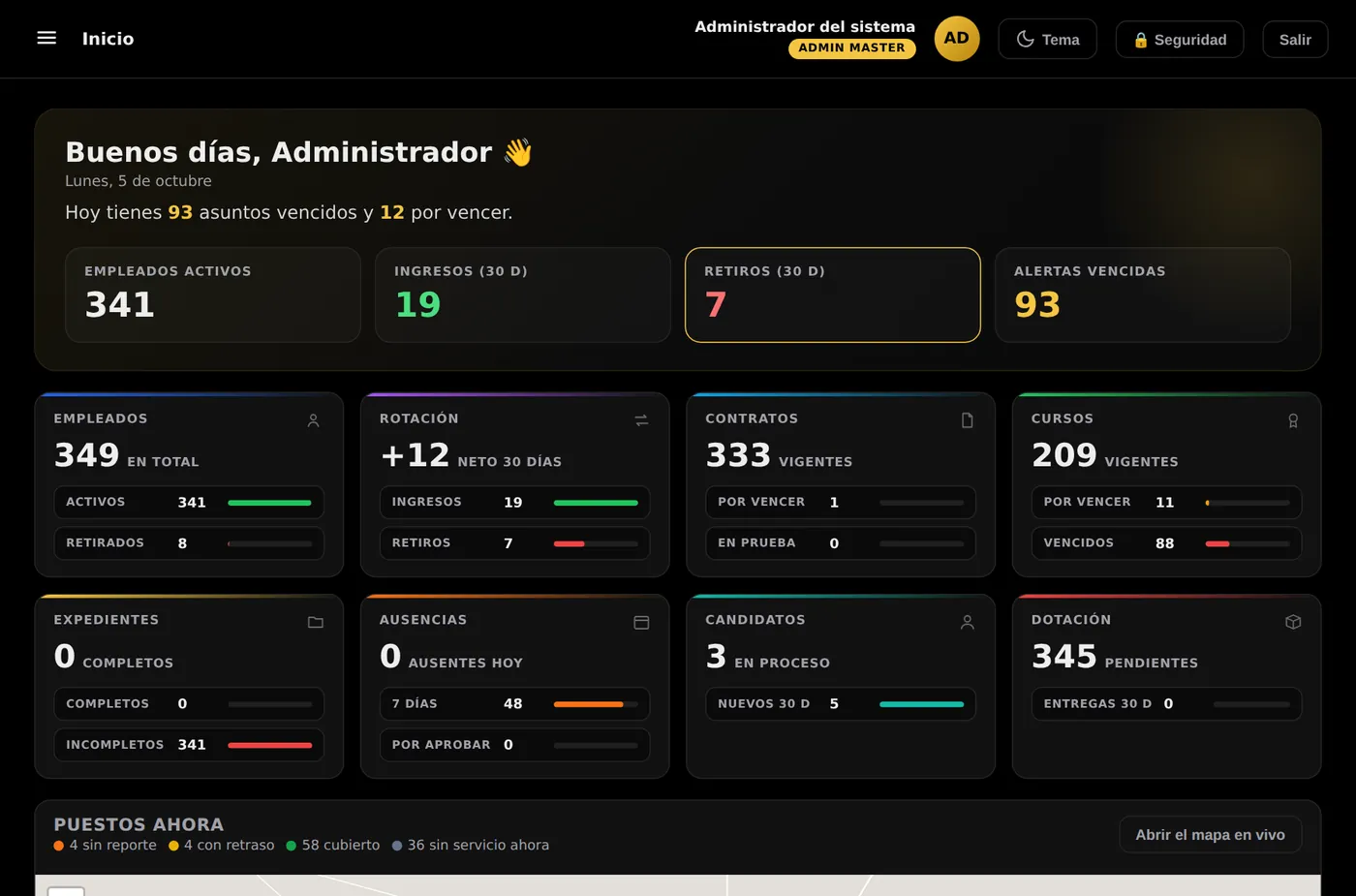Click Por Vencer 1 row in Contratos
The height and width of the screenshot is (896, 1356).
point(841,502)
